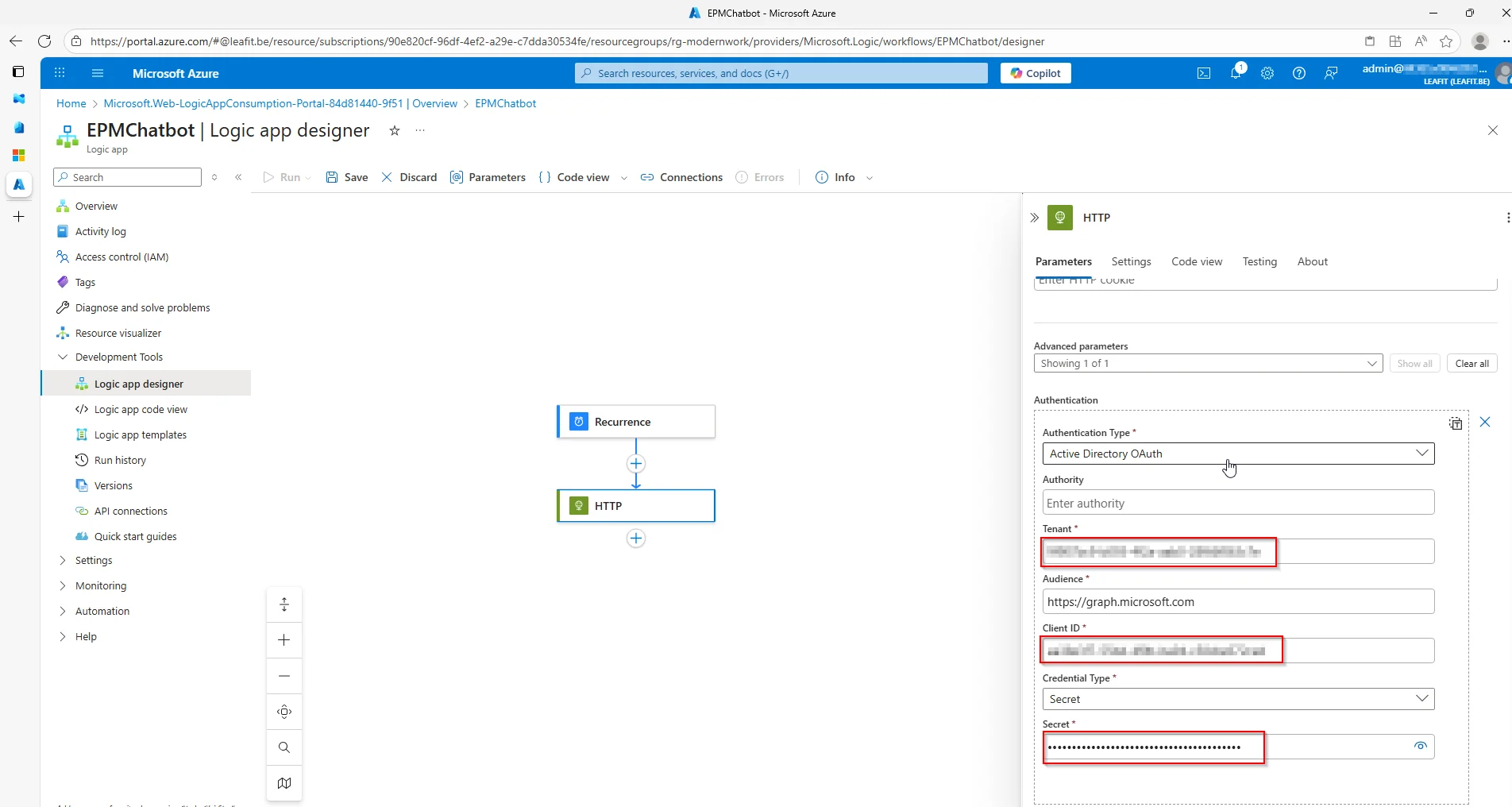Open portal settings gear

(x=1267, y=73)
